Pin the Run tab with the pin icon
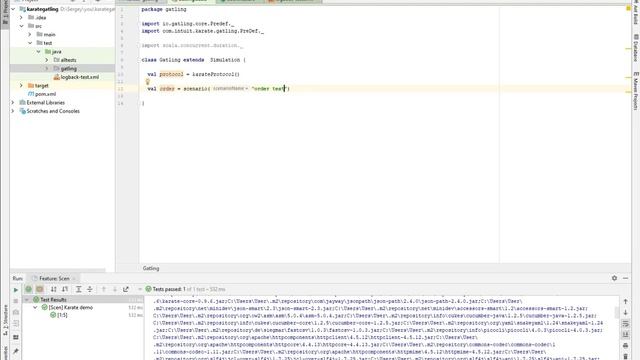The width and height of the screenshot is (640, 360). coord(16,351)
